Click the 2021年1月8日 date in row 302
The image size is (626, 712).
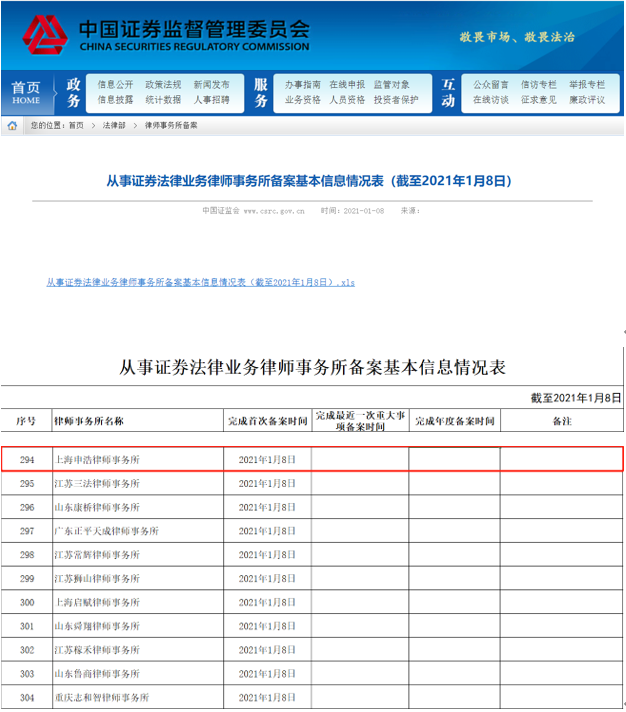coord(267,650)
